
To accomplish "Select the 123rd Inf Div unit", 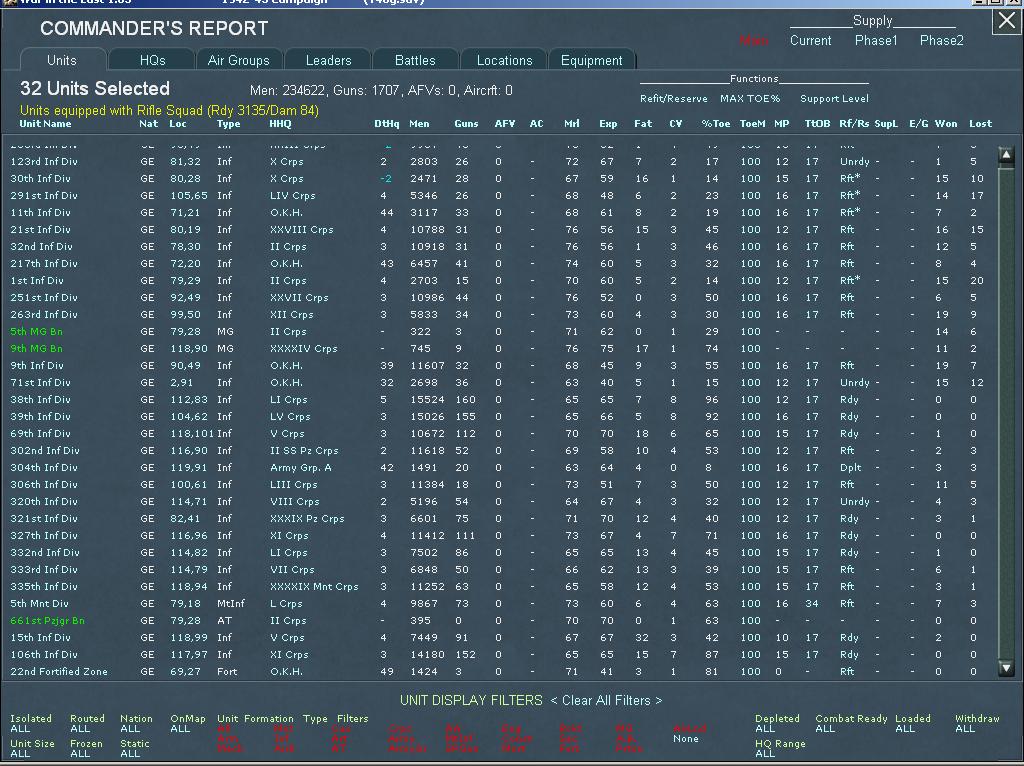I will (44, 161).
